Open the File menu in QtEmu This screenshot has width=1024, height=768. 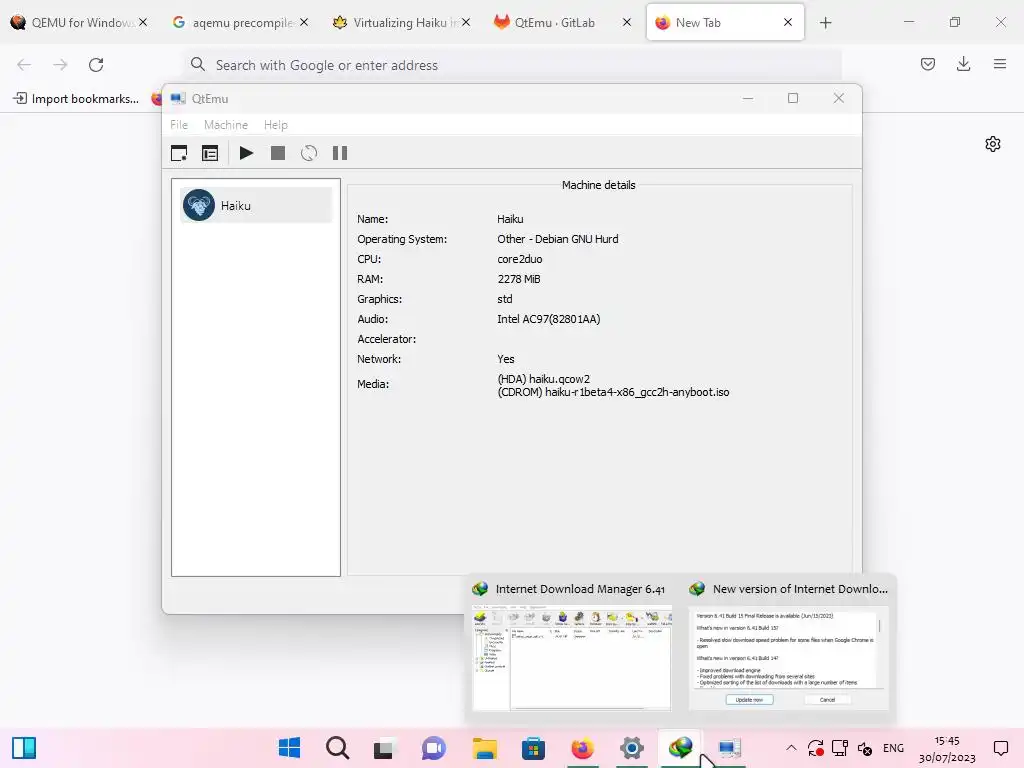(179, 125)
